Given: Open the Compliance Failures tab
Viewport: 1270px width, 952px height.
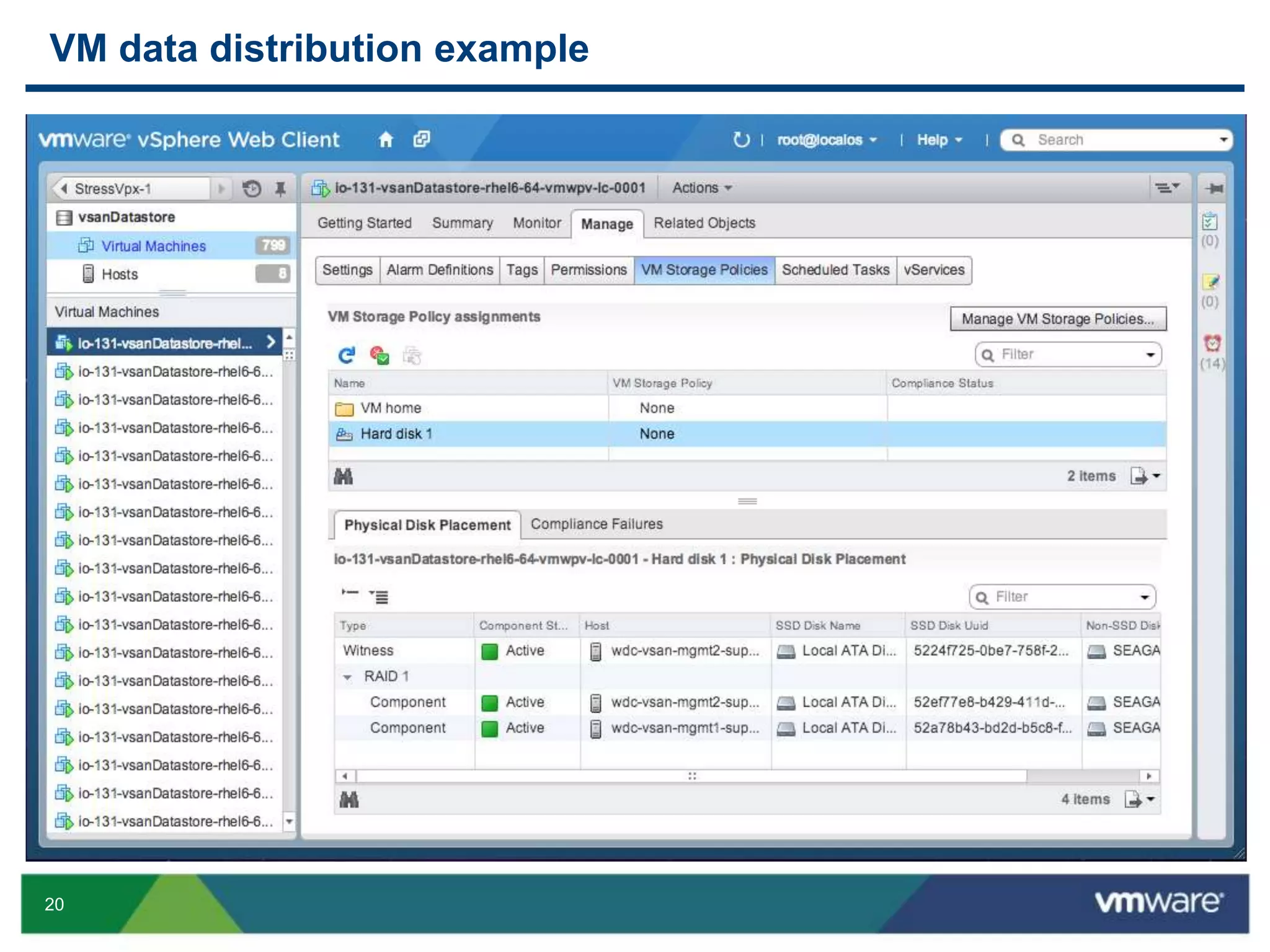Looking at the screenshot, I should pyautogui.click(x=597, y=524).
